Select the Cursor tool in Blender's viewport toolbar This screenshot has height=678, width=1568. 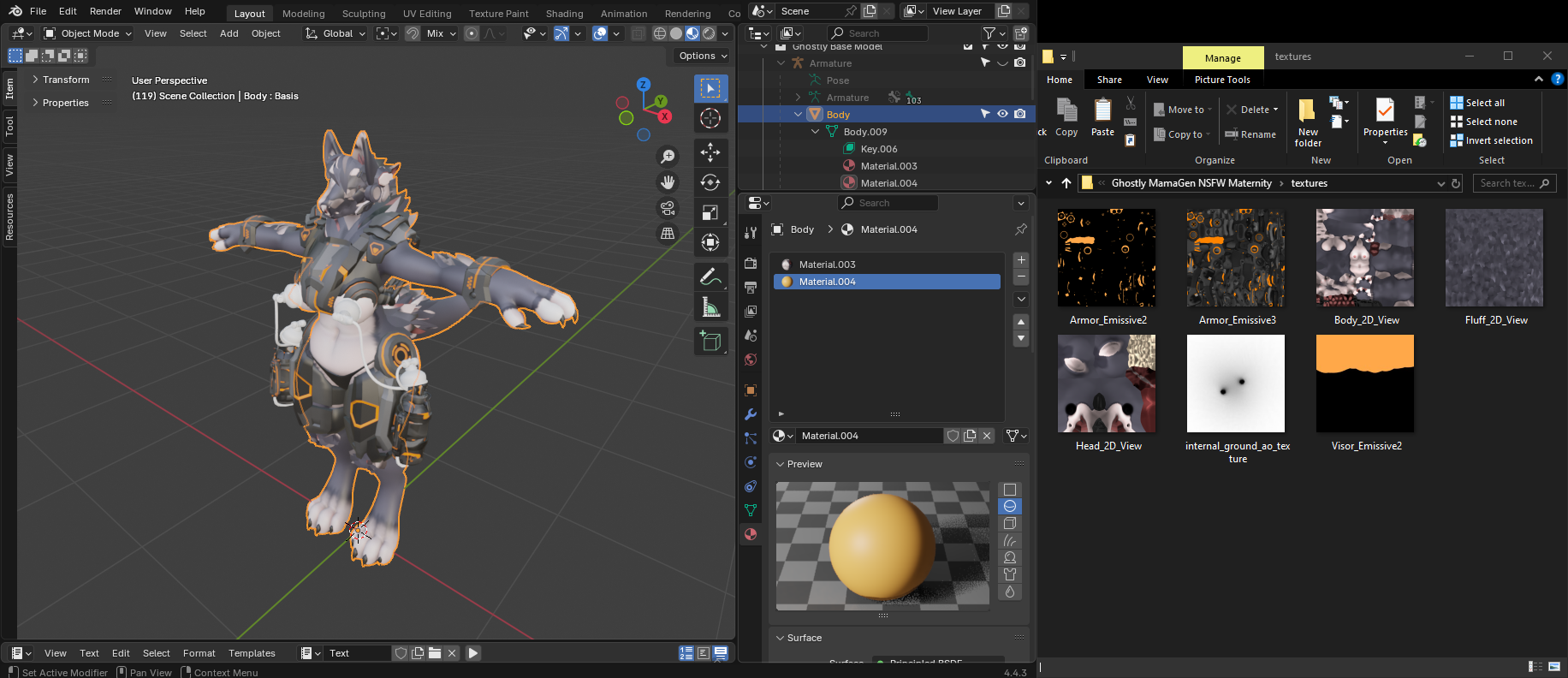pyautogui.click(x=710, y=118)
